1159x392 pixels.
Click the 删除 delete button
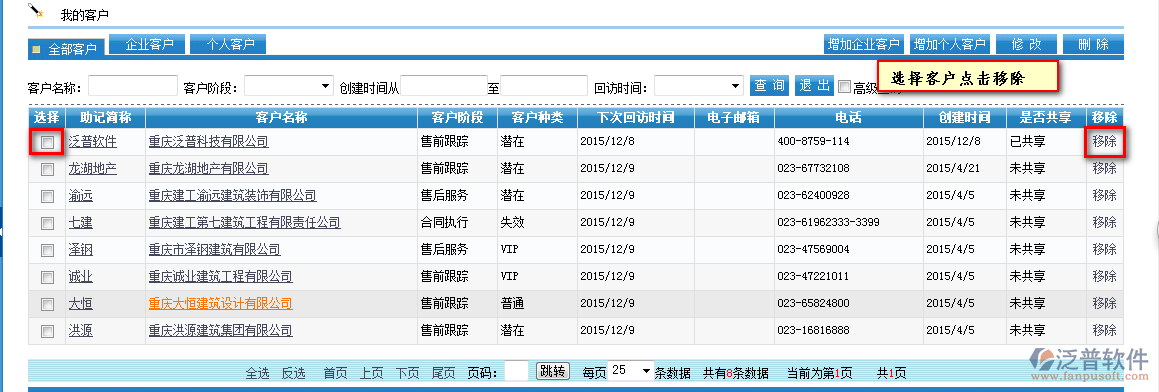coord(1093,44)
